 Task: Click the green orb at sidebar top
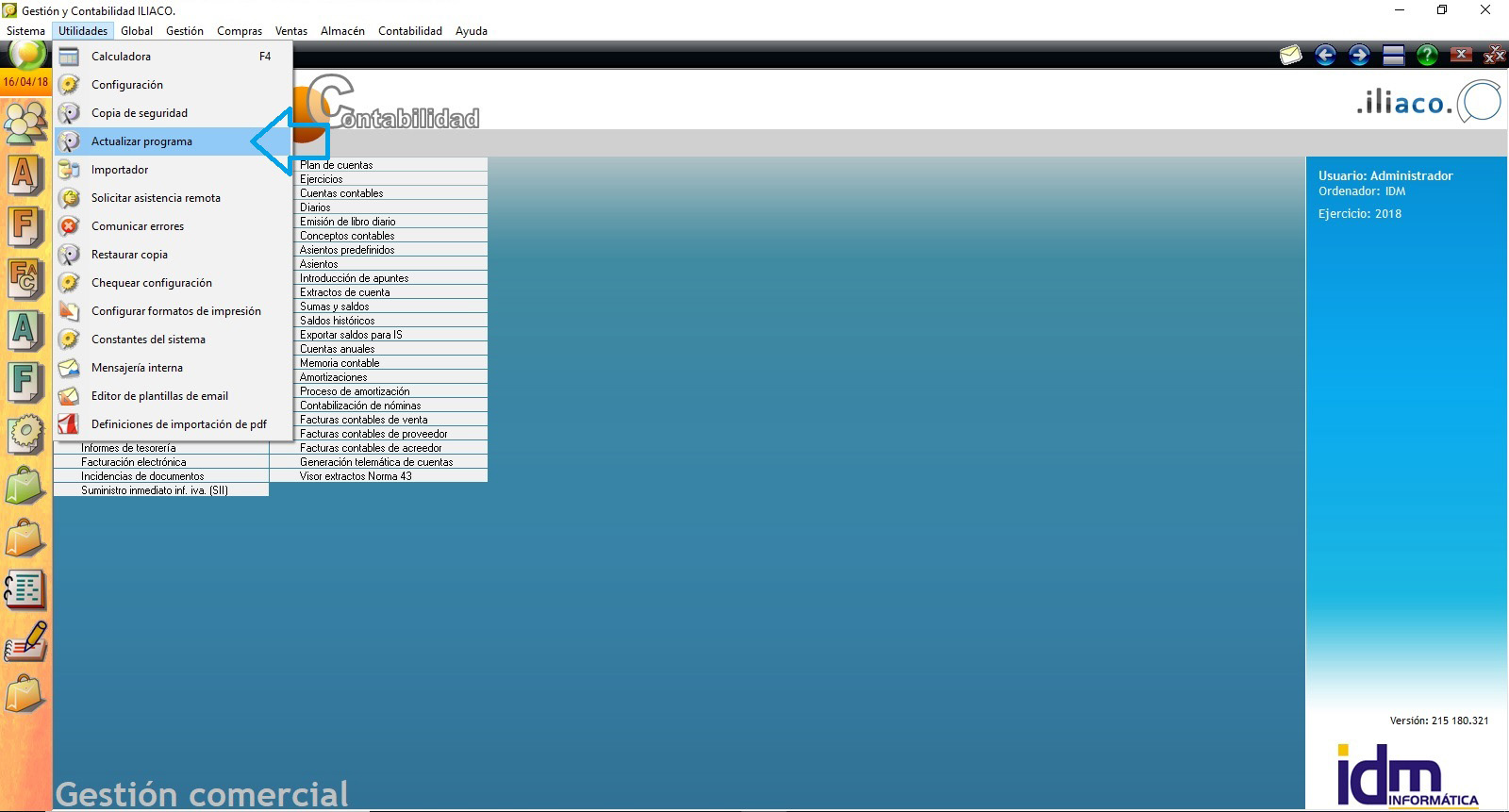(26, 55)
